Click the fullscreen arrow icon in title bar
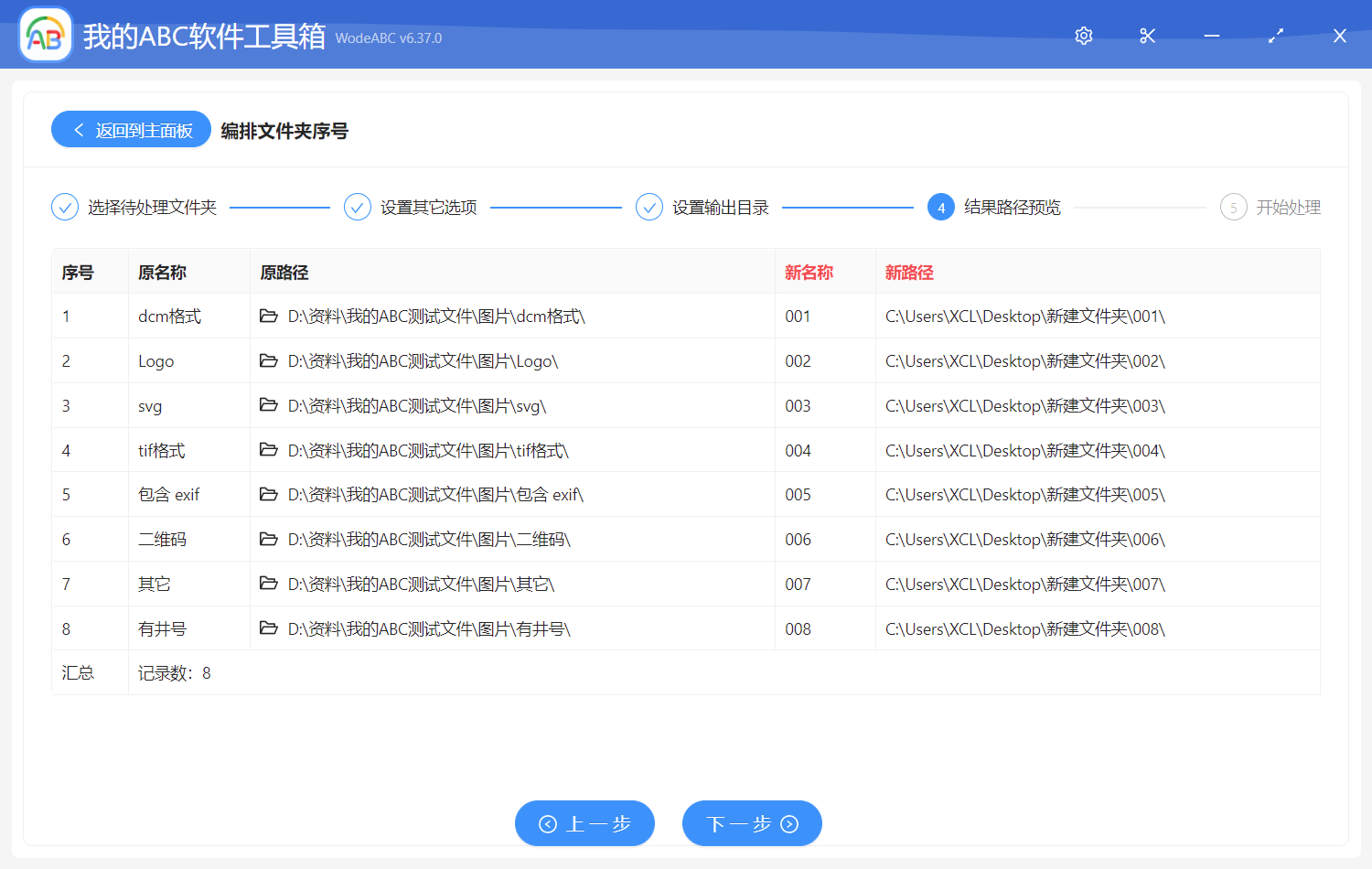 tap(1275, 36)
